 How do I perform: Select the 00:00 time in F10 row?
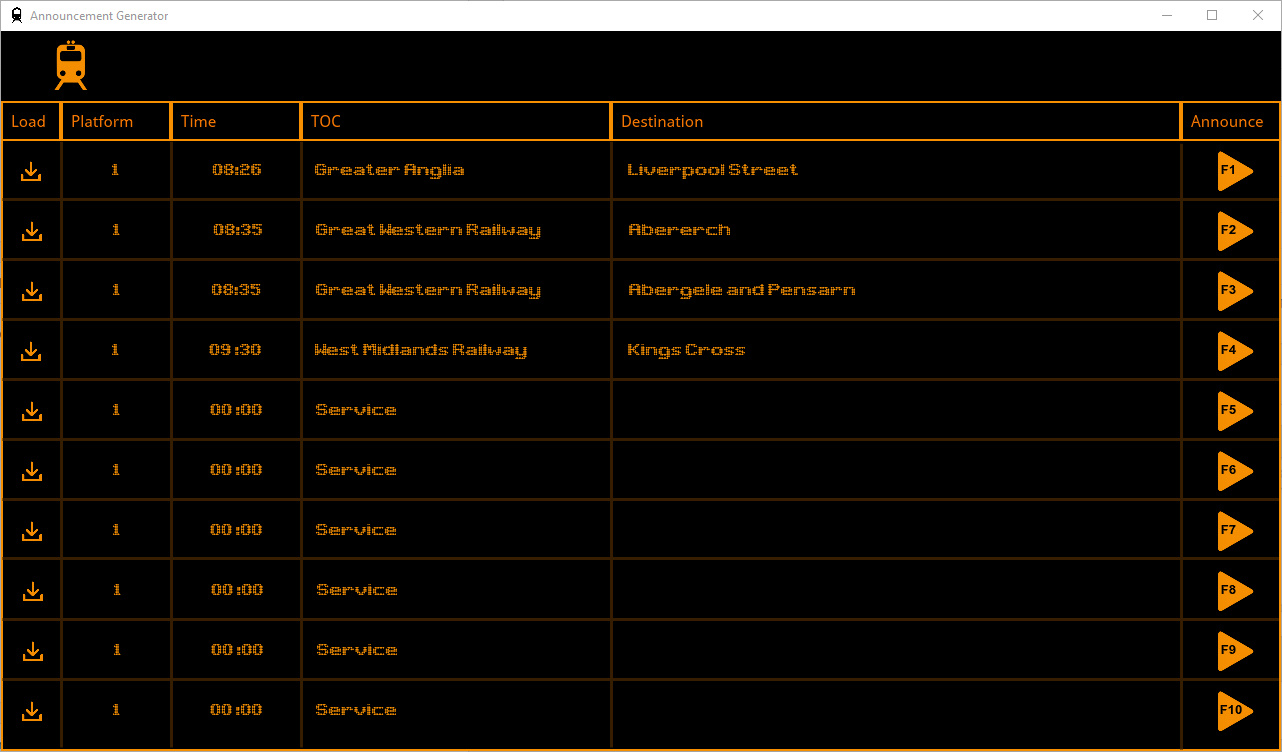236,710
